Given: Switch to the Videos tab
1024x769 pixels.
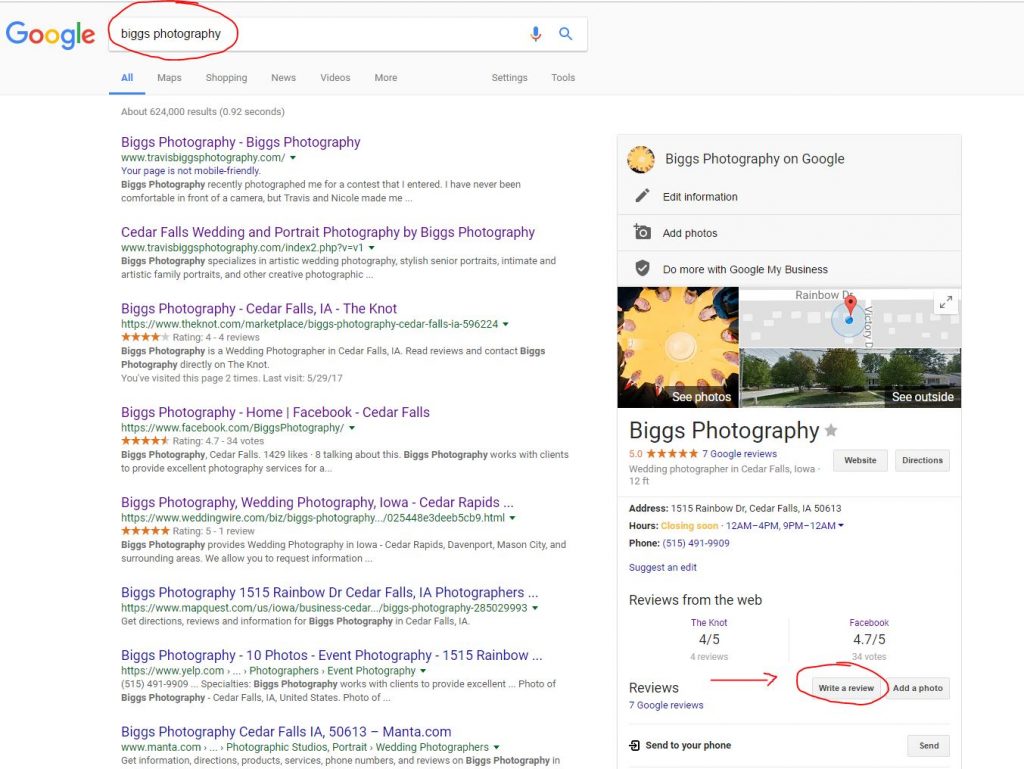Looking at the screenshot, I should (x=335, y=78).
